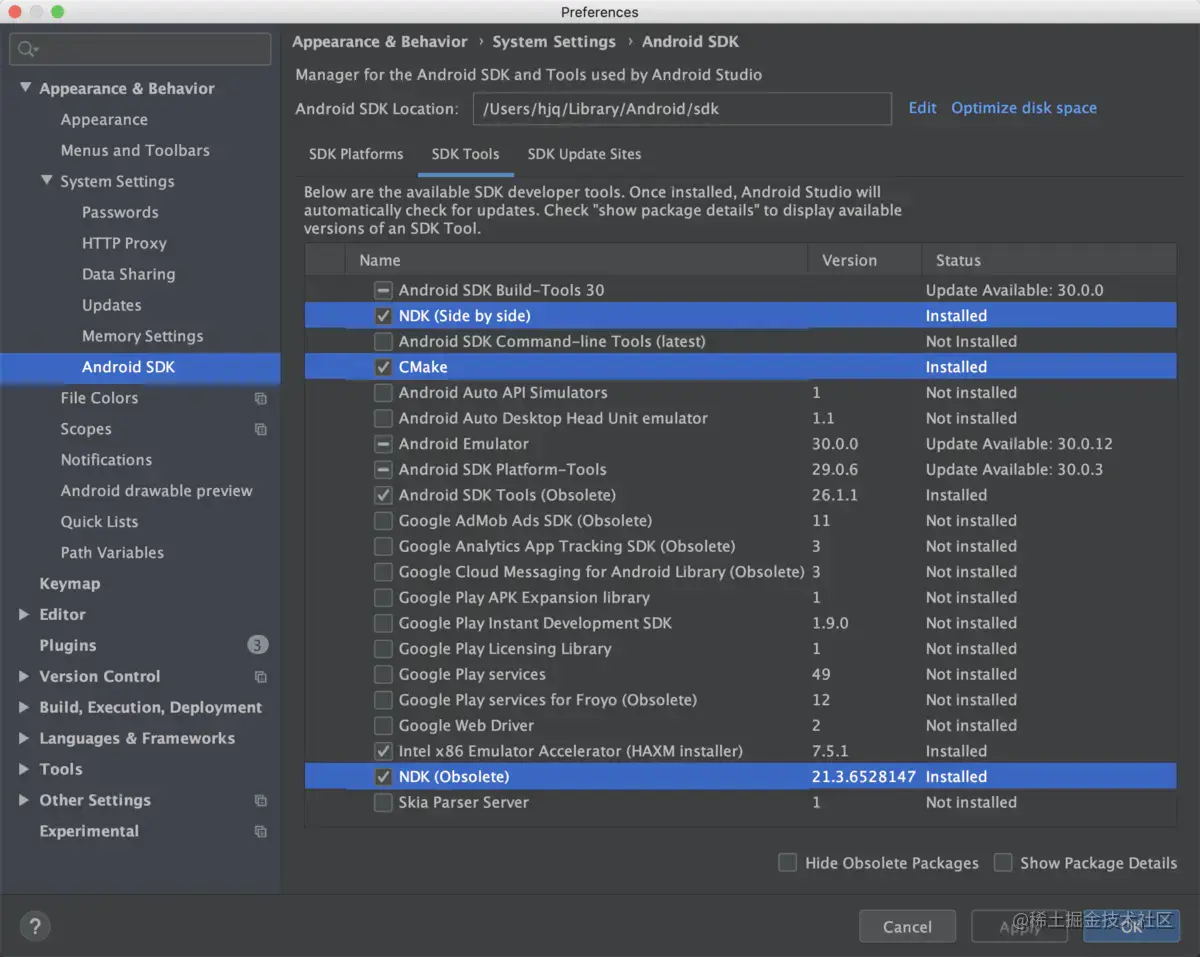
Task: Uncheck the CMake checkbox
Action: [383, 367]
